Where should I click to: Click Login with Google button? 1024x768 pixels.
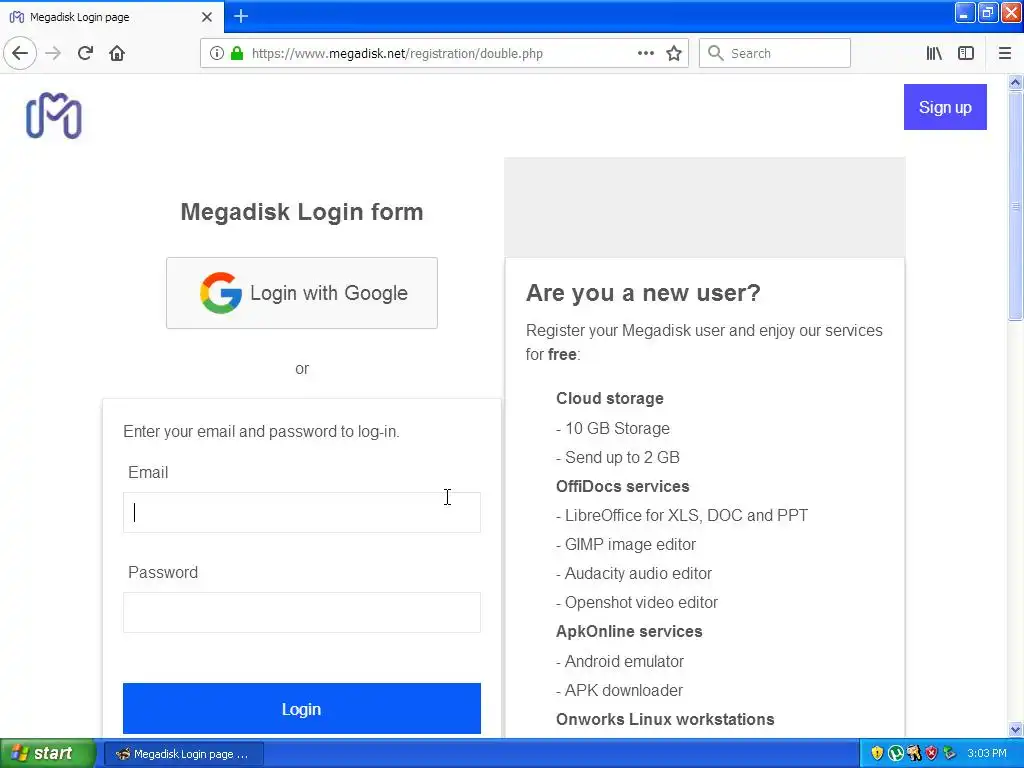click(x=302, y=293)
